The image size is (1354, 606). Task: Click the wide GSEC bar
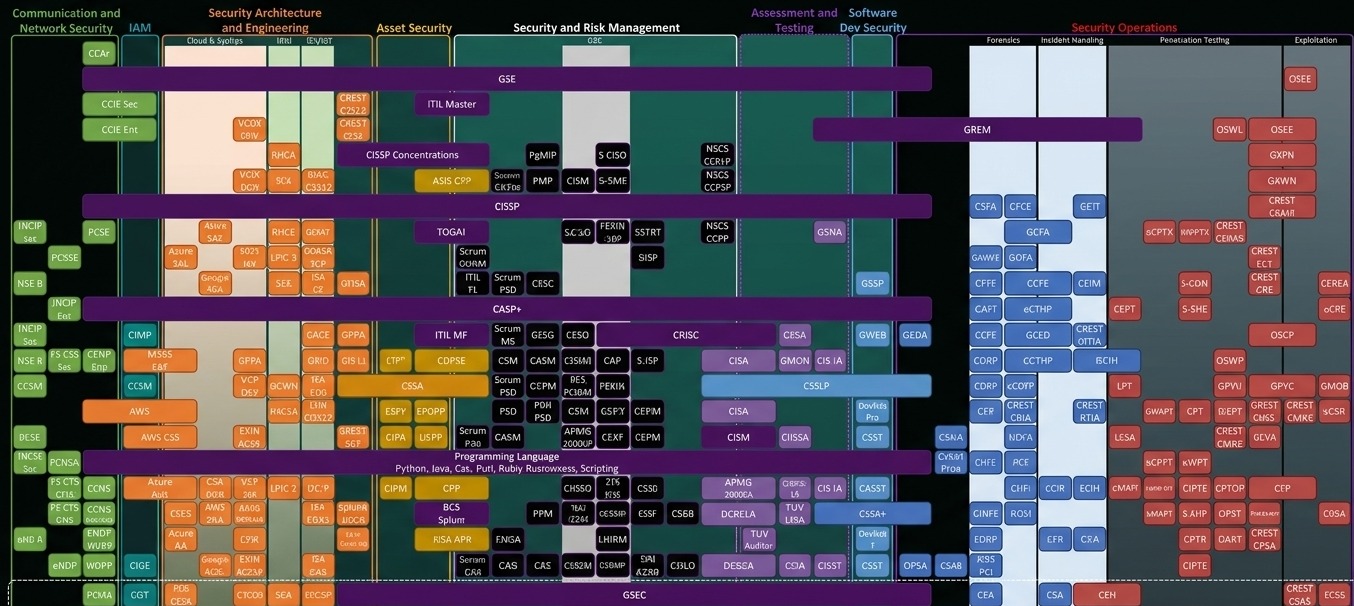[x=634, y=595]
